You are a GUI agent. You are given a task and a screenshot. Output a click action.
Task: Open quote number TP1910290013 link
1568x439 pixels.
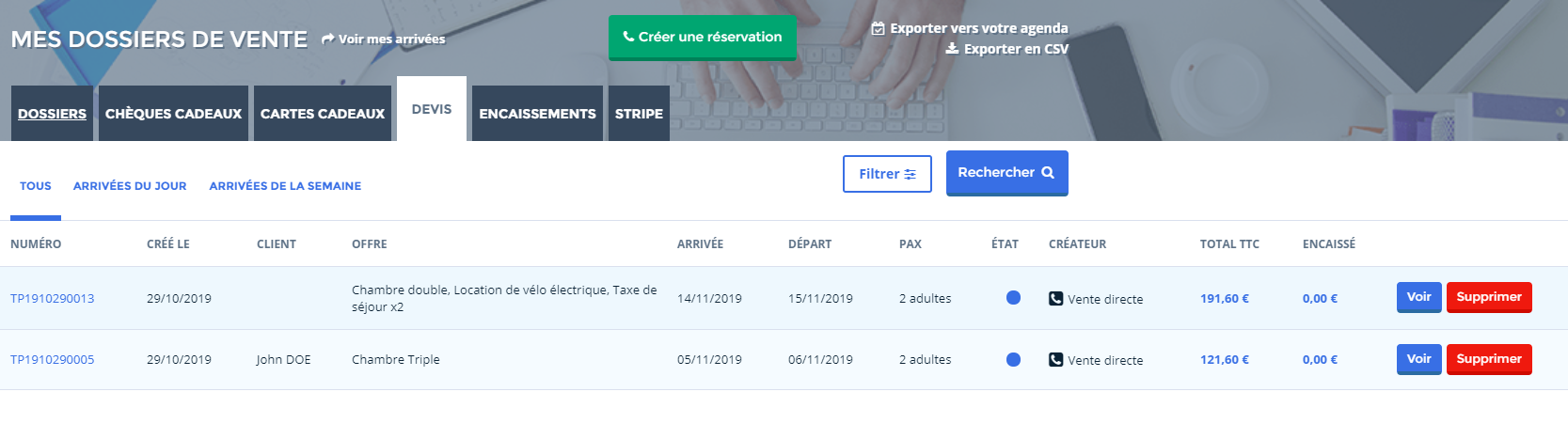(53, 299)
